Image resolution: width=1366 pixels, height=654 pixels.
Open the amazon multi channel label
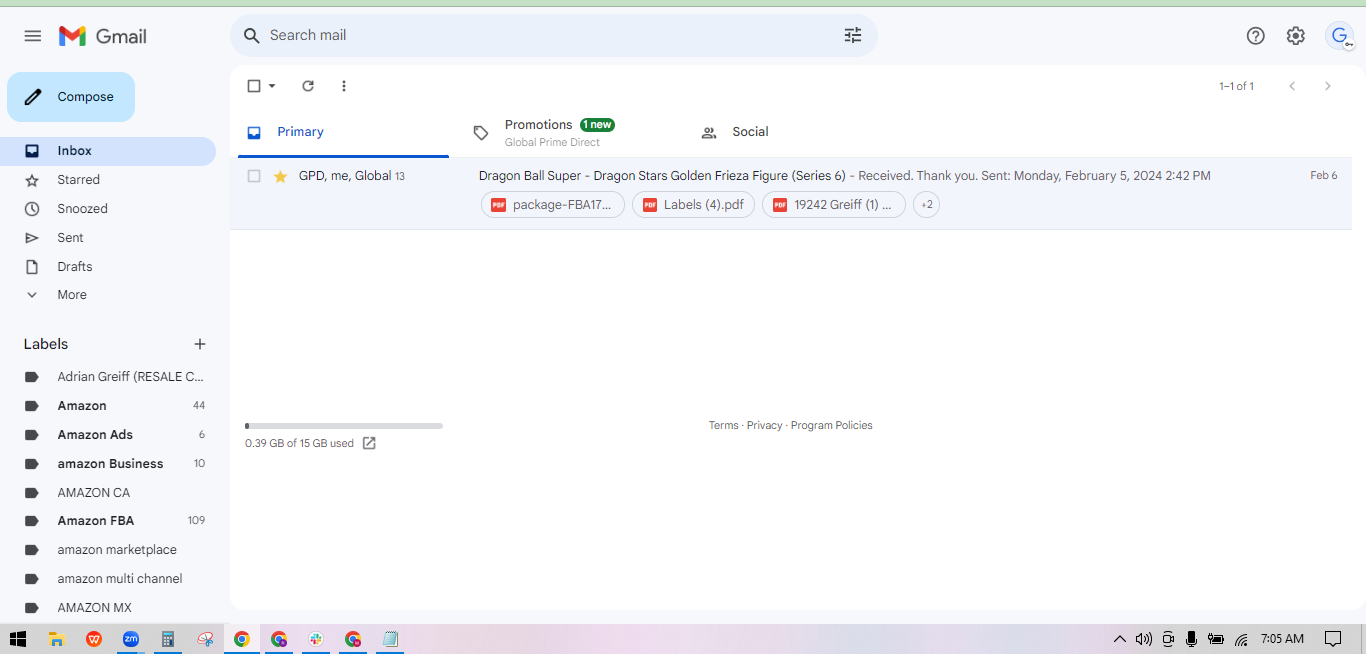click(108, 579)
